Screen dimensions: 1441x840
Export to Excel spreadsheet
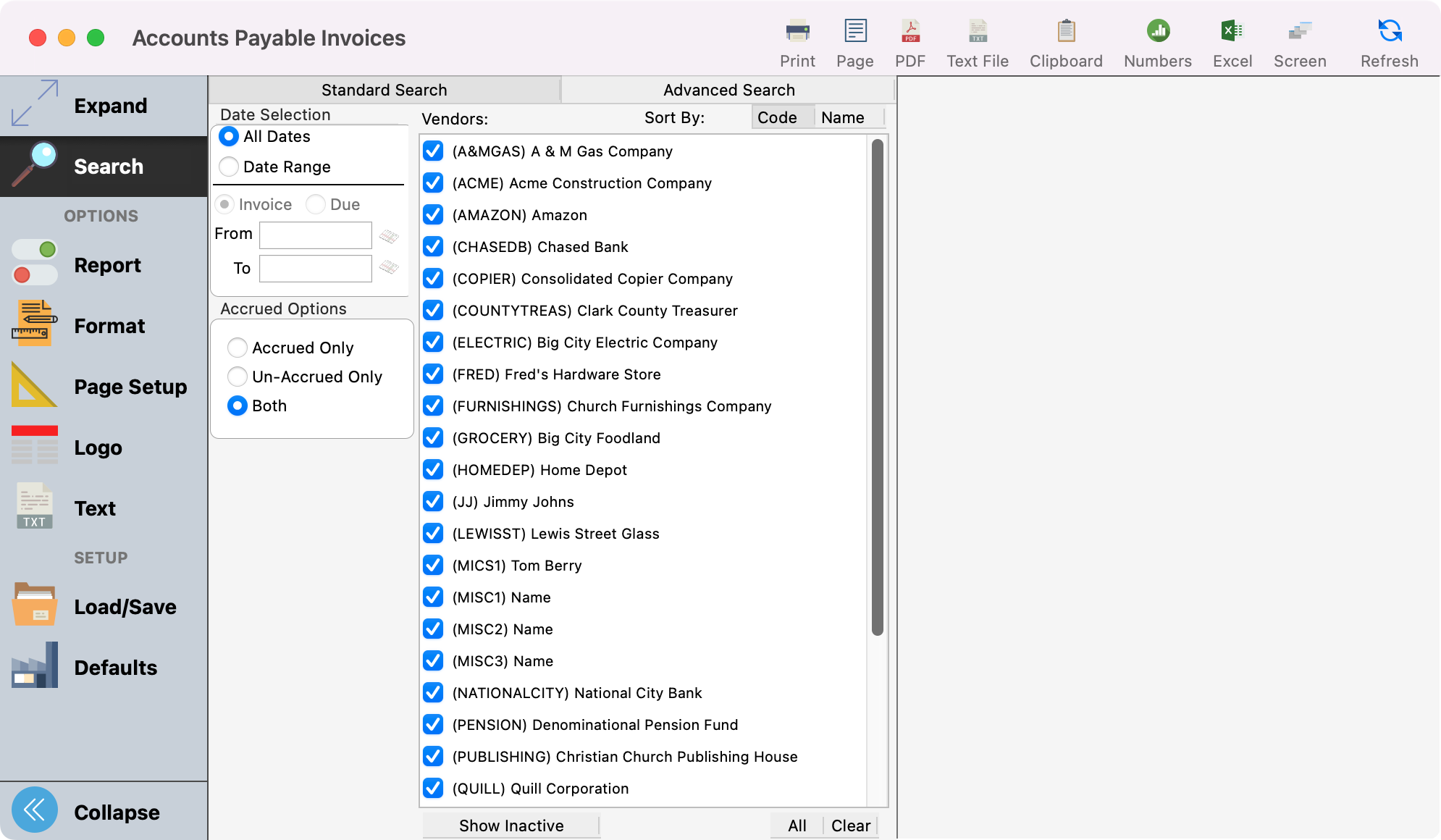[1232, 32]
